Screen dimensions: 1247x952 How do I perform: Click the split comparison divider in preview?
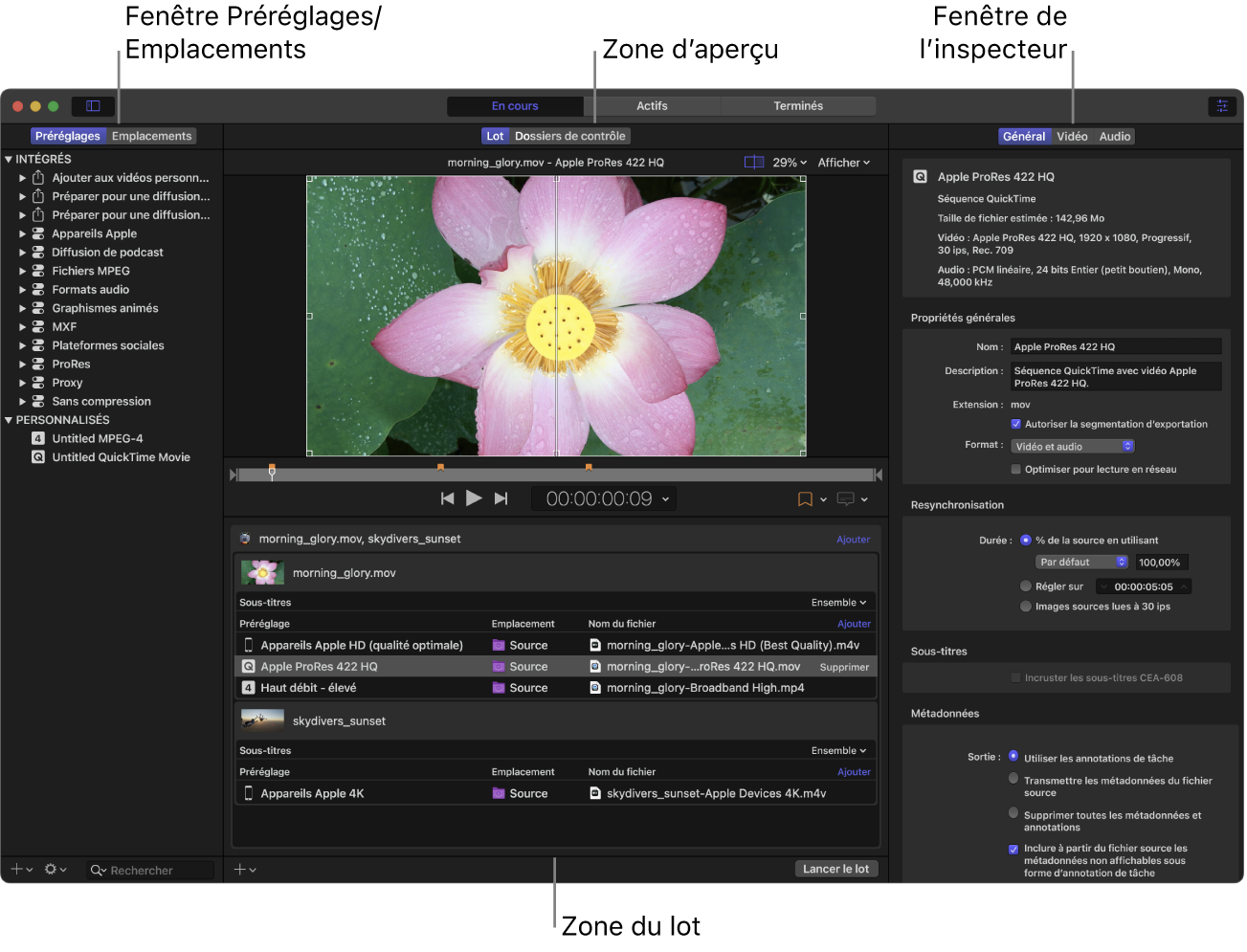coord(556,316)
